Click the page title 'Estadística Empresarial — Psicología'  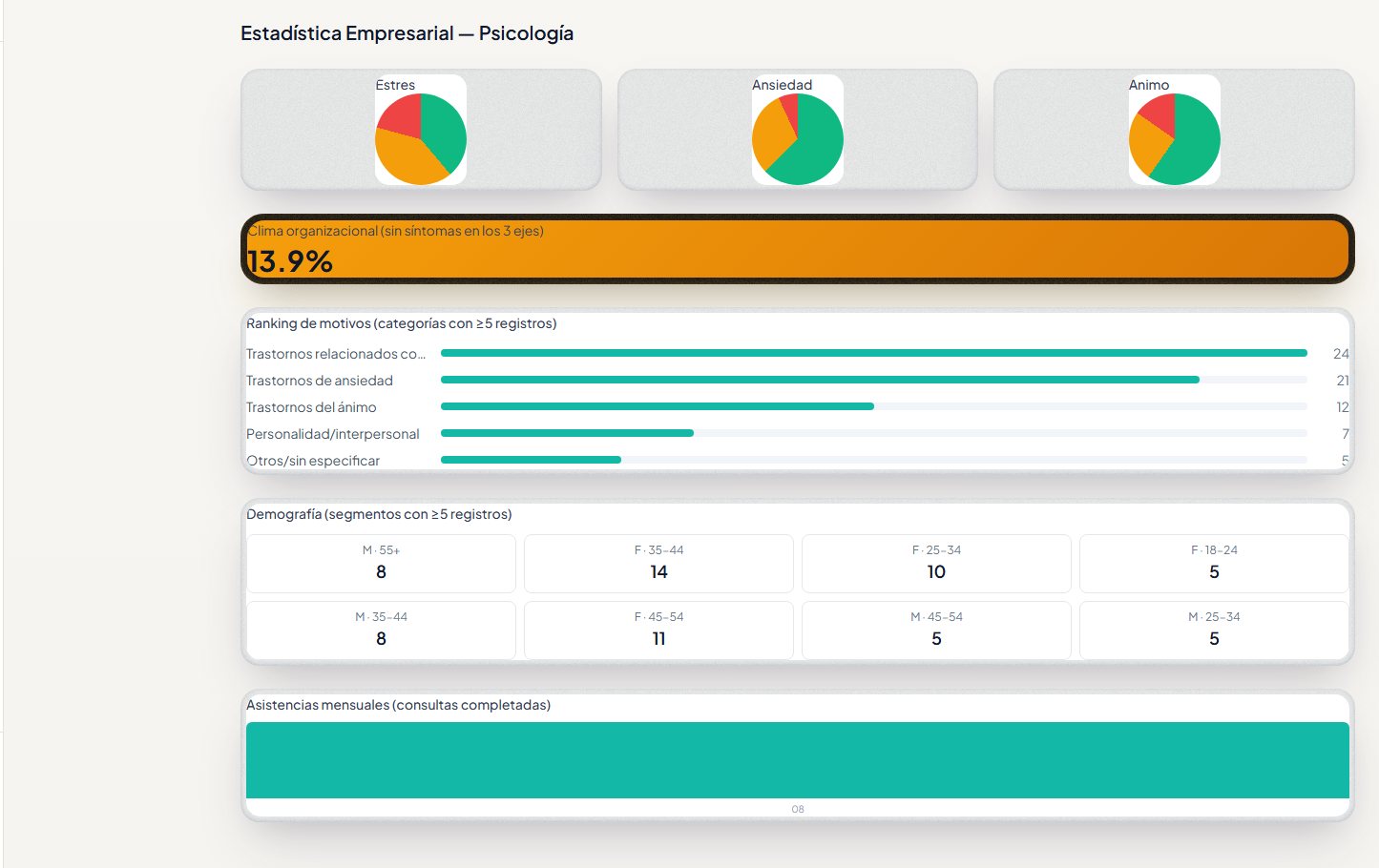(x=407, y=33)
